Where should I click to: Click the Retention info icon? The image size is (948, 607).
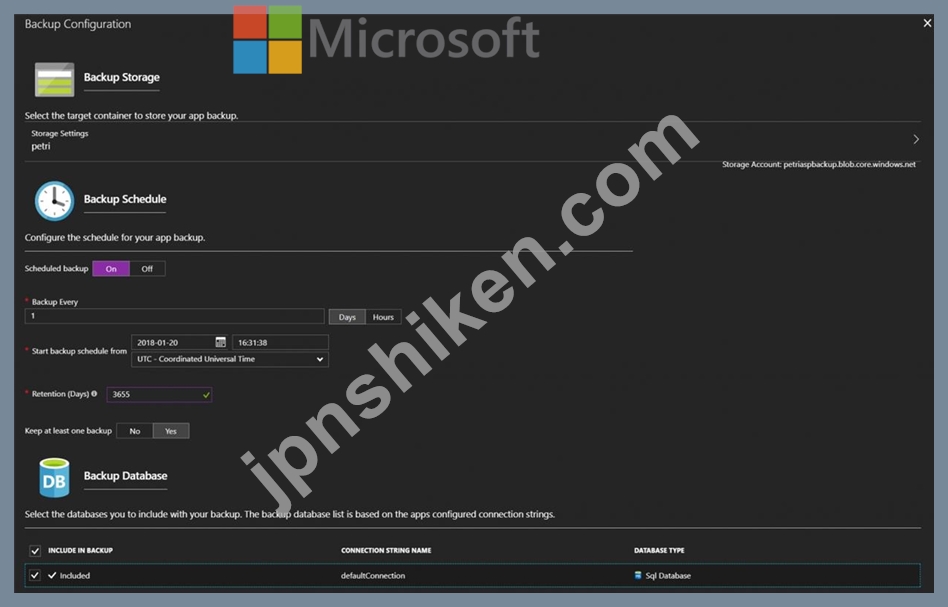(x=94, y=394)
